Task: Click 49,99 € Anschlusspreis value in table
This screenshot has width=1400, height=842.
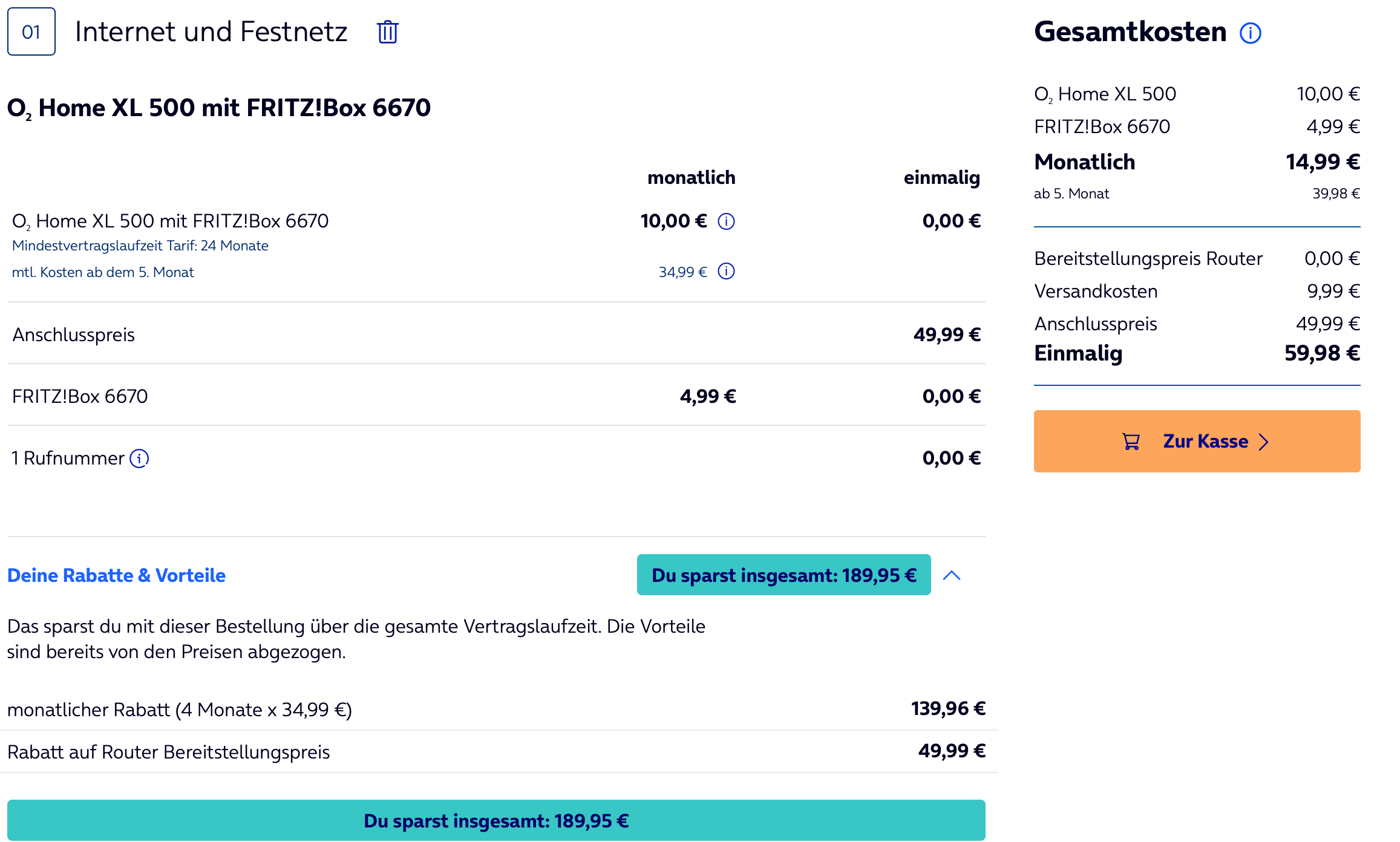Action: 947,335
